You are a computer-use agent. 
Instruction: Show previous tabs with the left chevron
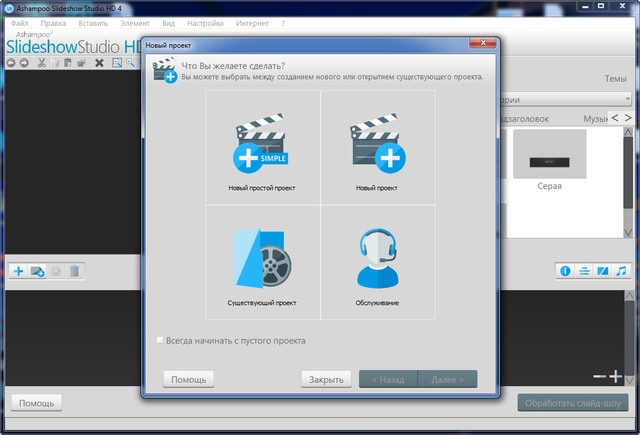click(x=615, y=118)
